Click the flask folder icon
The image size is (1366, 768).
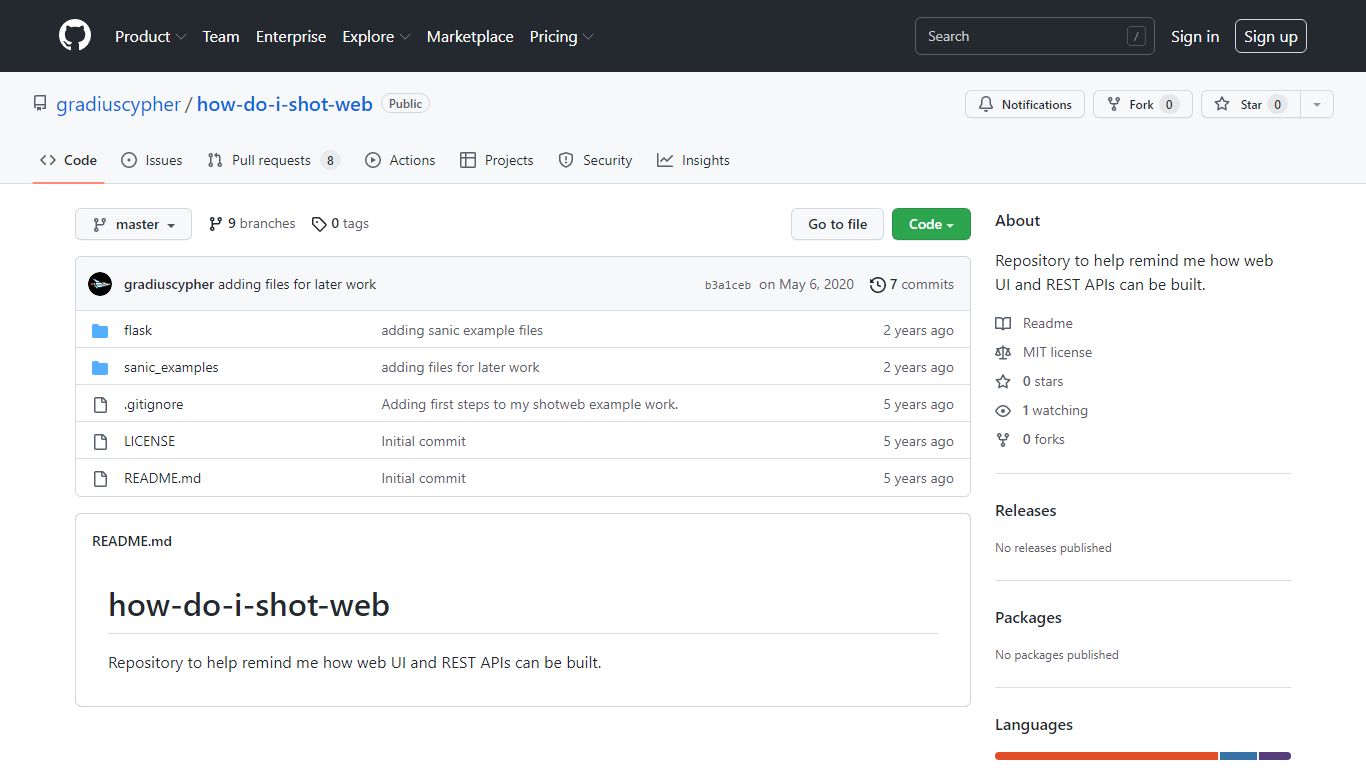[100, 330]
